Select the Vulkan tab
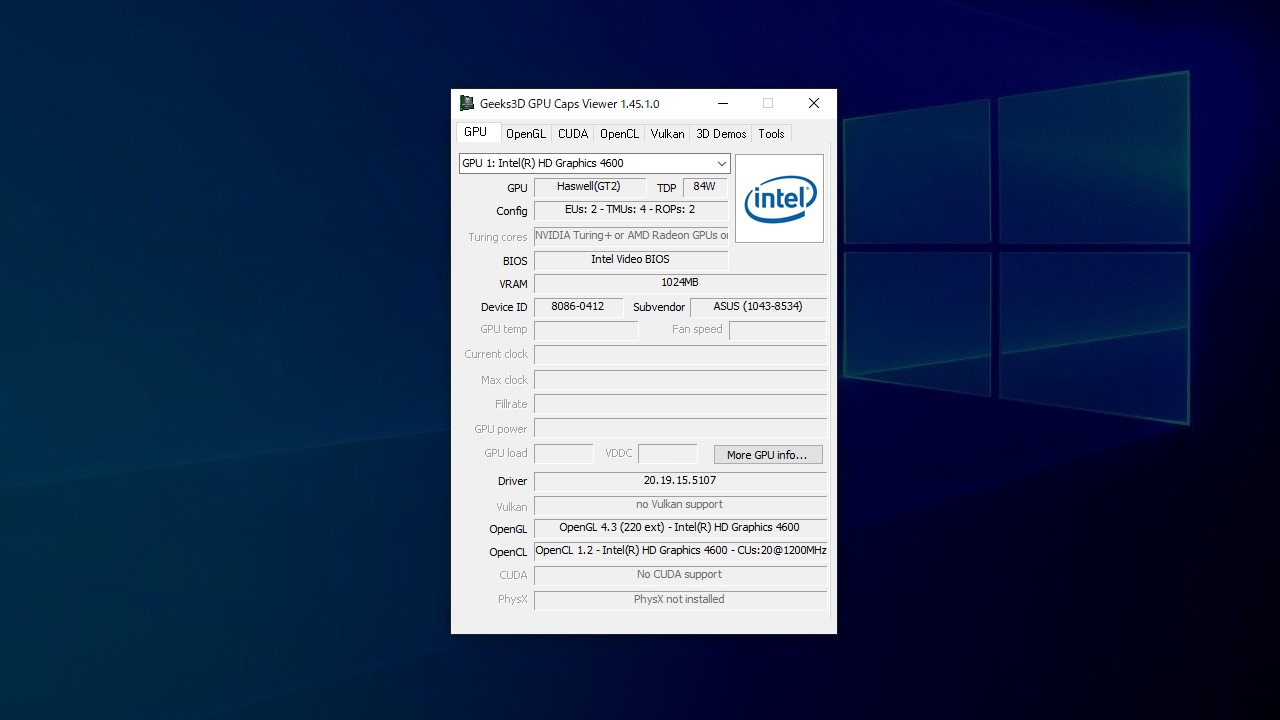This screenshot has width=1280, height=720. (x=667, y=134)
